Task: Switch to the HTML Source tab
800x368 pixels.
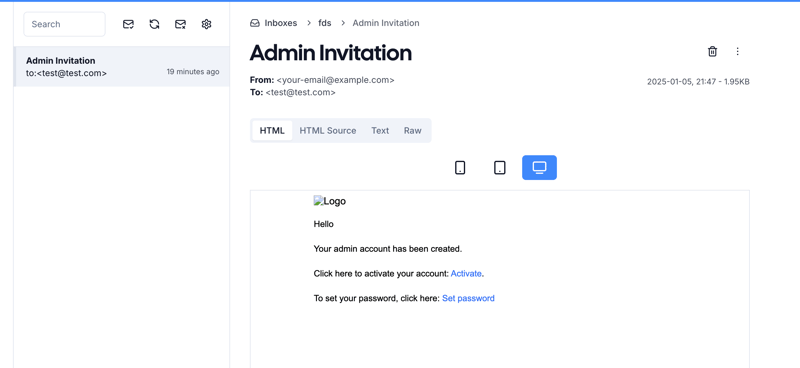Action: click(328, 131)
